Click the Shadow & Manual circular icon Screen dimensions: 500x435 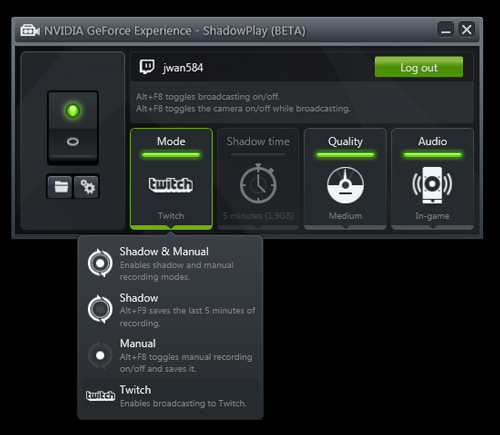coord(100,263)
